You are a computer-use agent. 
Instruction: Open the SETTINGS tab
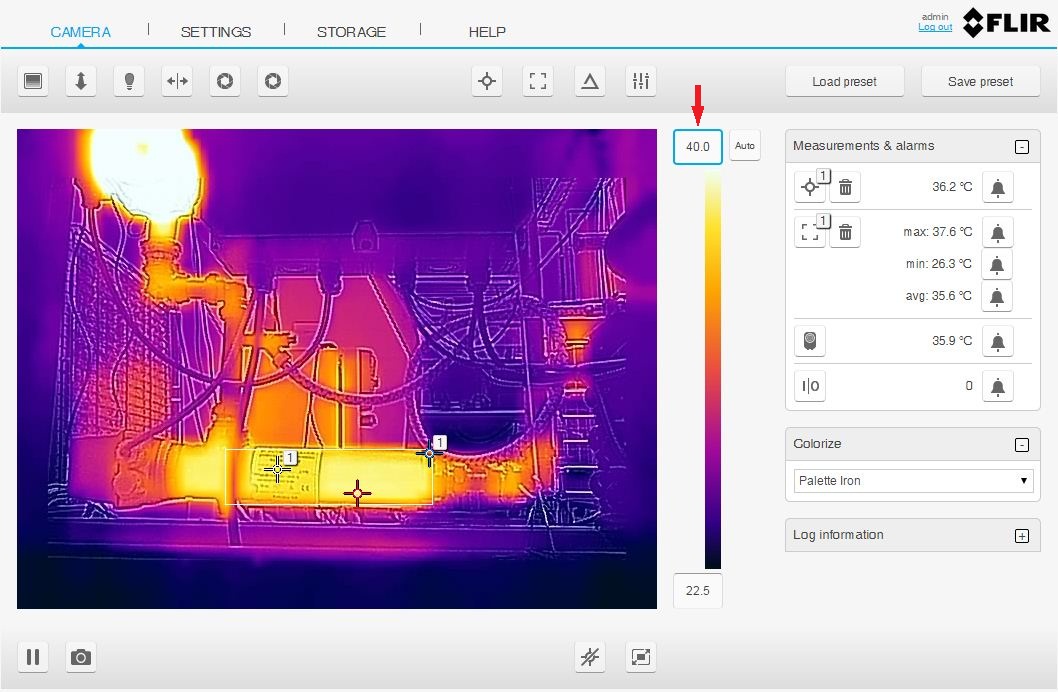(x=216, y=32)
